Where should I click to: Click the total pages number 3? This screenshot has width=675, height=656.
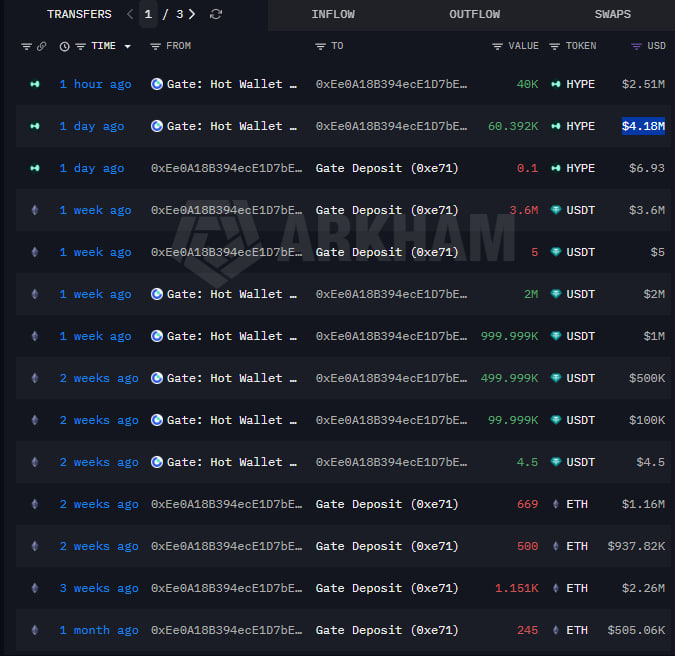click(x=180, y=14)
